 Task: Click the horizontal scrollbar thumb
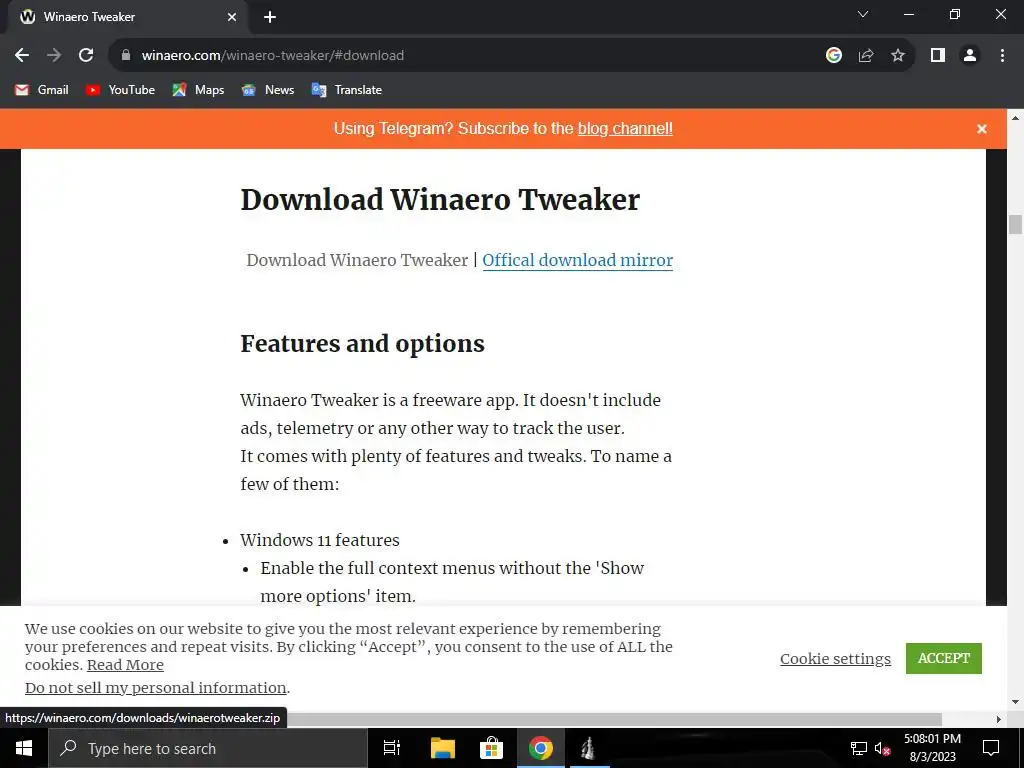[614, 719]
